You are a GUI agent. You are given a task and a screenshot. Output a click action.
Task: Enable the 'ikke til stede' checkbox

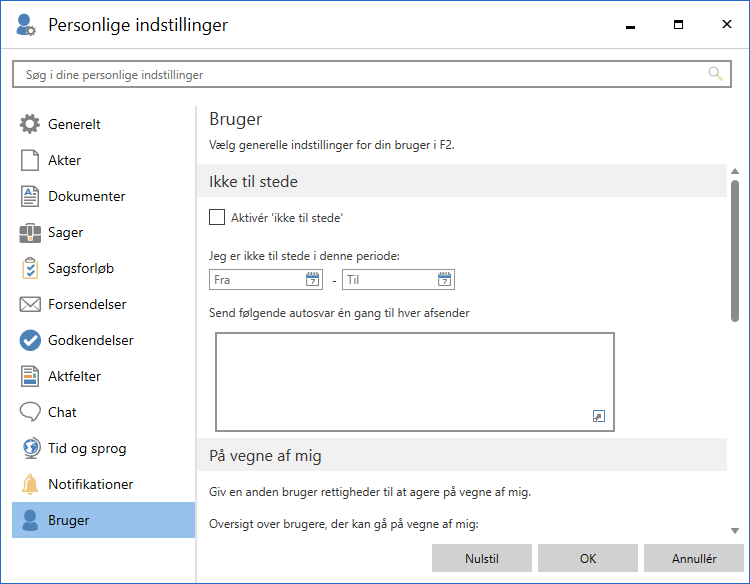(217, 217)
